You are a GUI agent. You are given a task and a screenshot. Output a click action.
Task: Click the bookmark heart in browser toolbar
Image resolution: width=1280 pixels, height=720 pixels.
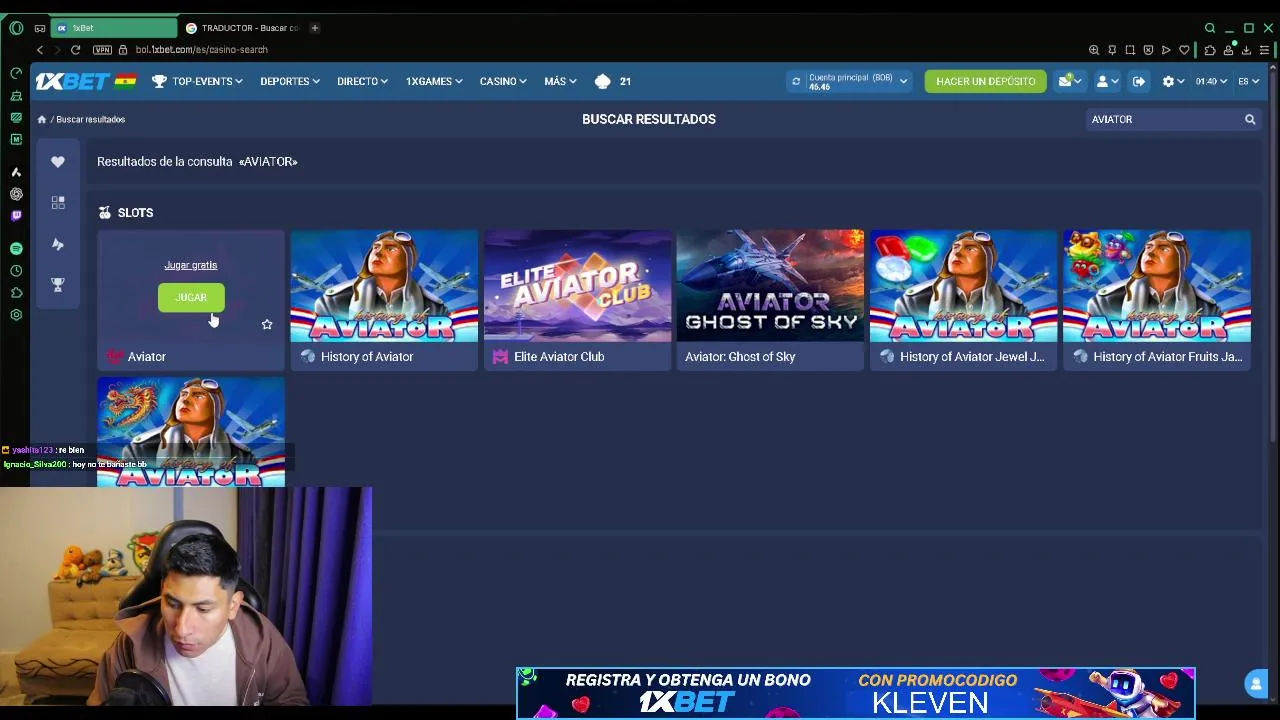pos(1185,50)
